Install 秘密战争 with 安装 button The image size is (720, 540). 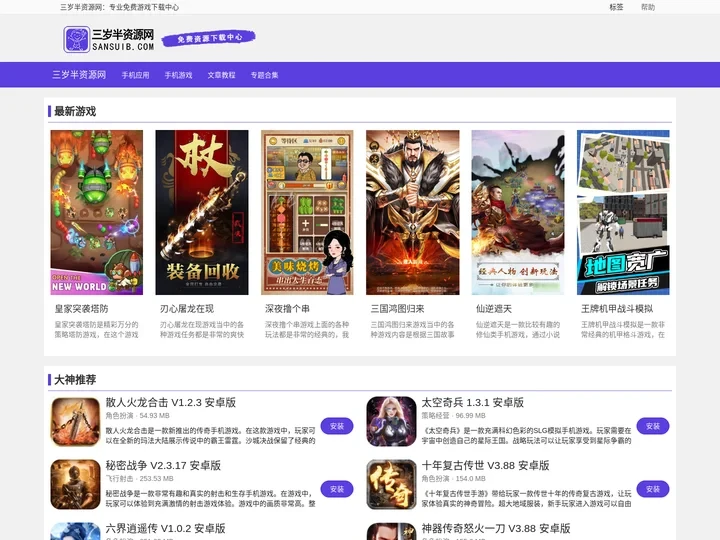click(x=337, y=489)
